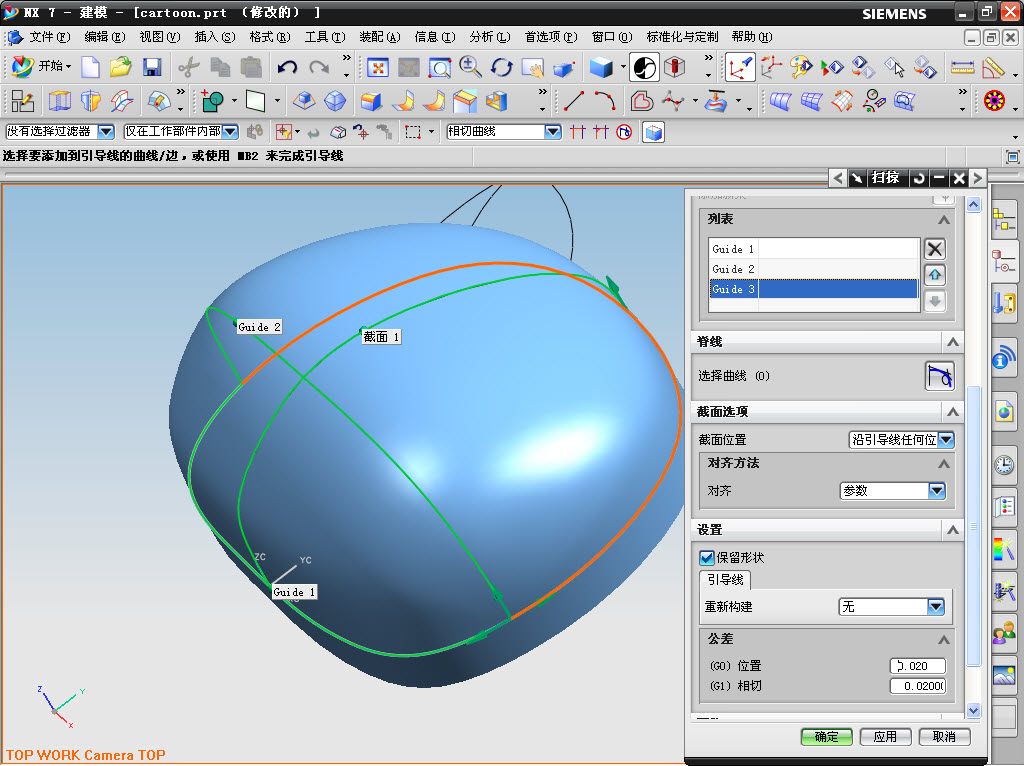Collapse the 列表 section
The image size is (1024, 766).
click(x=944, y=219)
